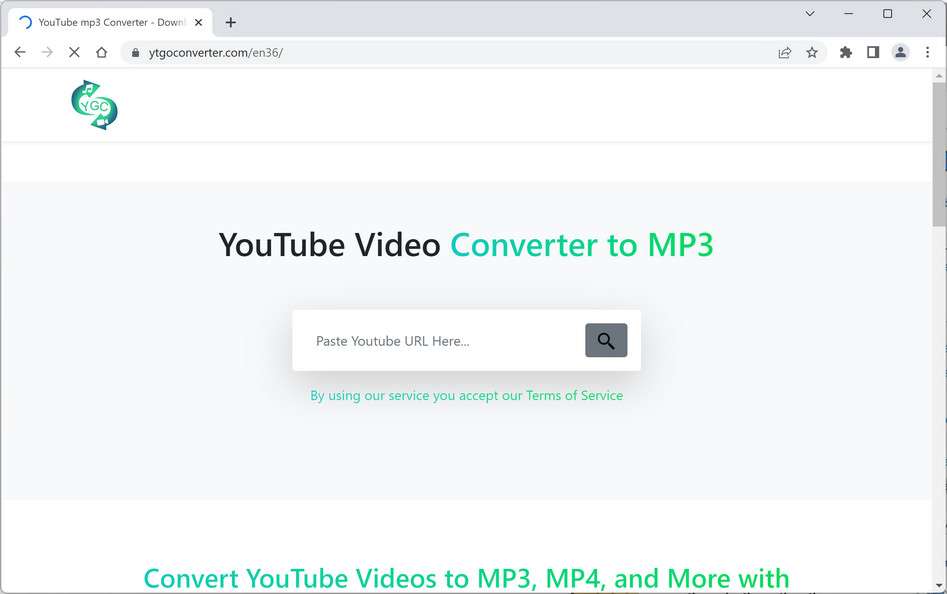Maximize the browser window

887,13
